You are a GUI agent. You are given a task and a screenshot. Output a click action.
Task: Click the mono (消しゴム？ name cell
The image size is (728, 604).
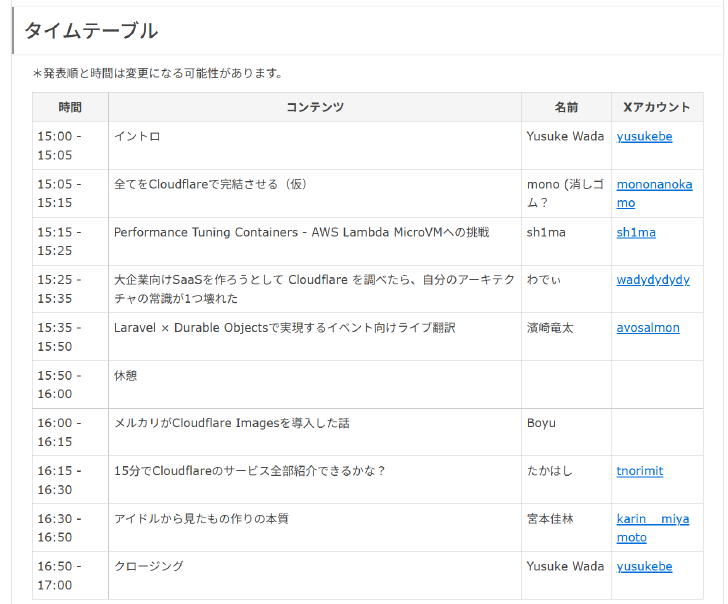click(566, 194)
